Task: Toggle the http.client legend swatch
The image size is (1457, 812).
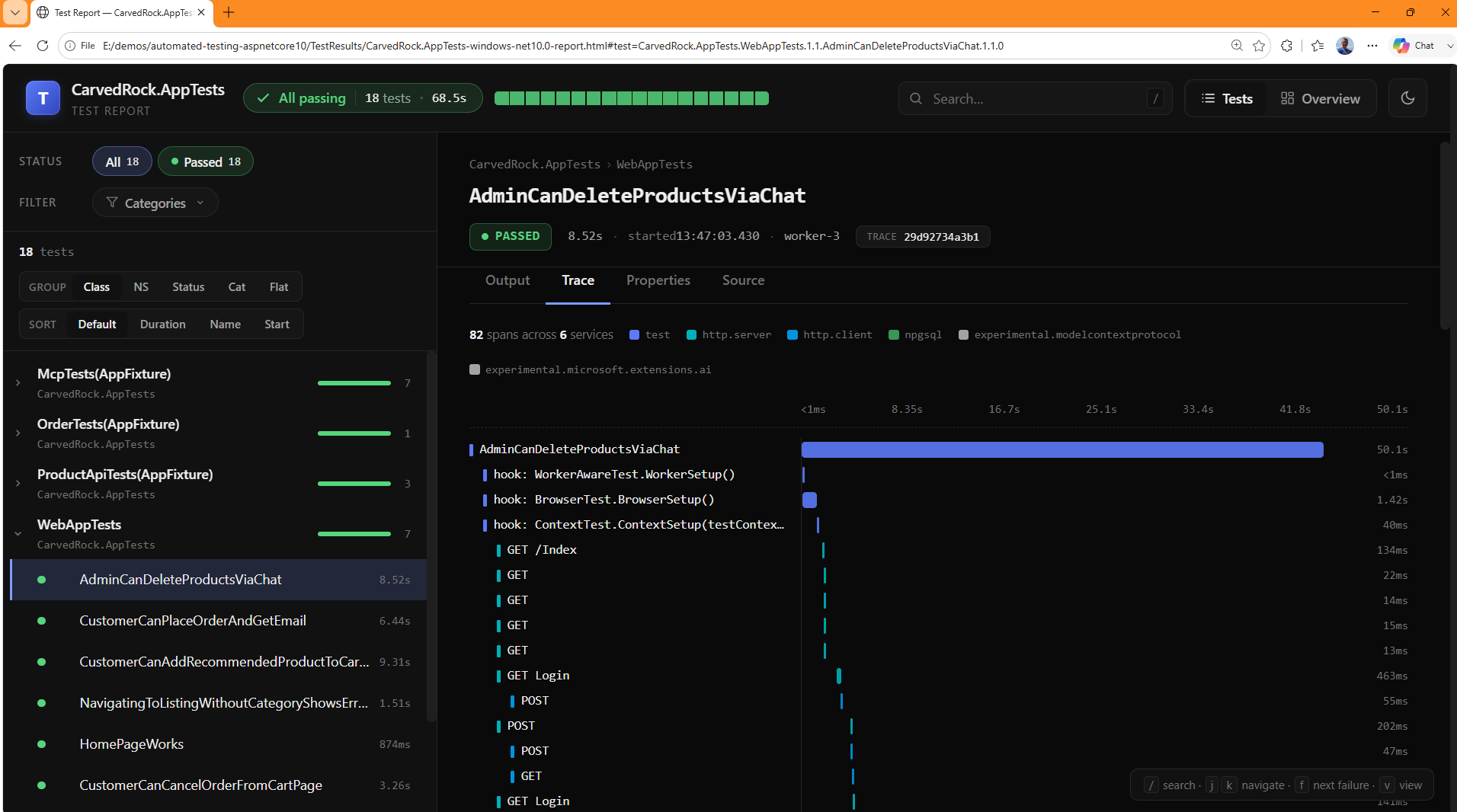Action: pos(793,335)
